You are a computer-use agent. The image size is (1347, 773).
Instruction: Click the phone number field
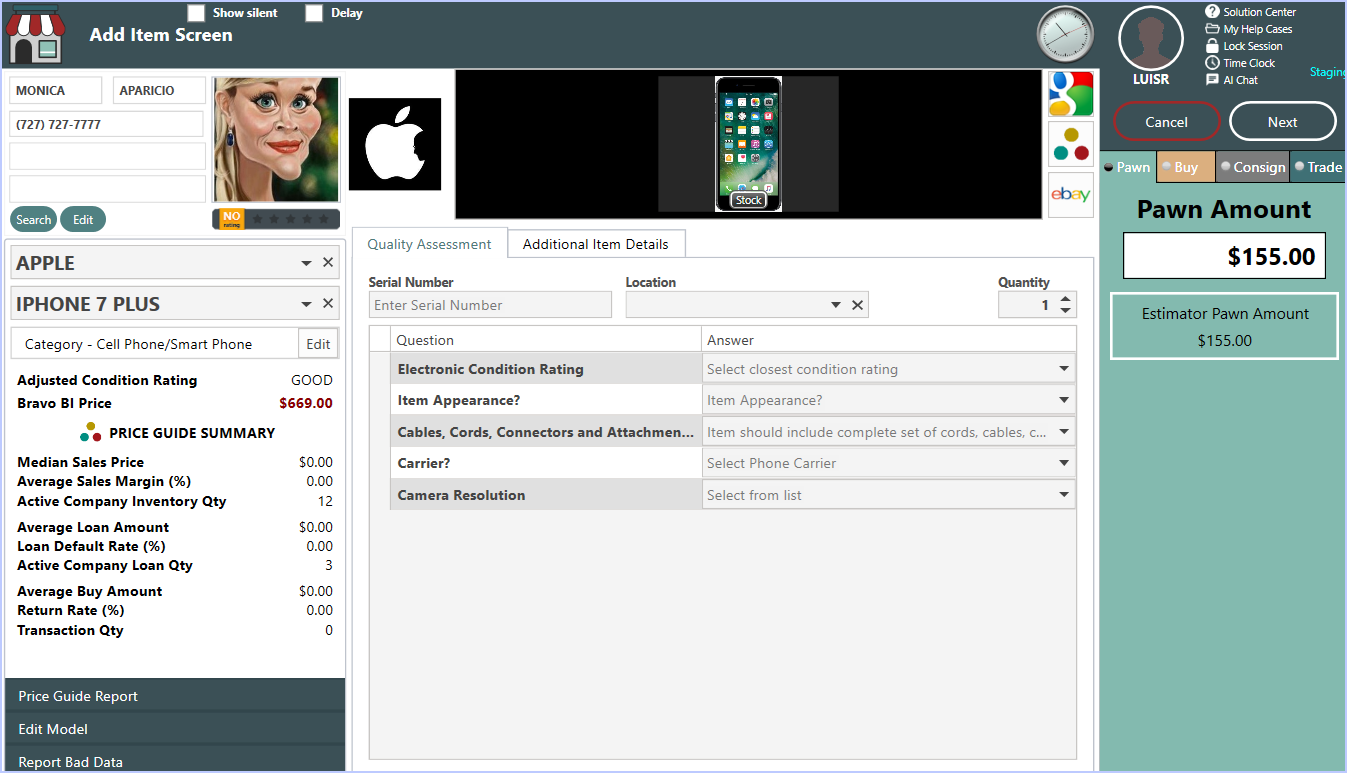[107, 124]
